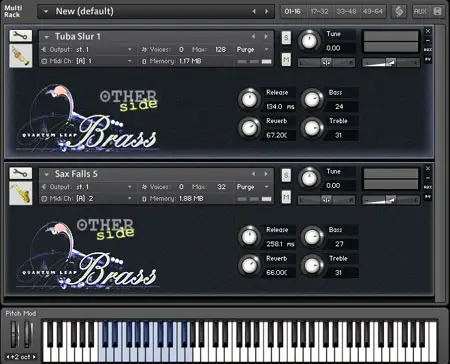The image size is (450, 364).
Task: Shift keyboard octave down with left arrow
Action: (x=8, y=357)
